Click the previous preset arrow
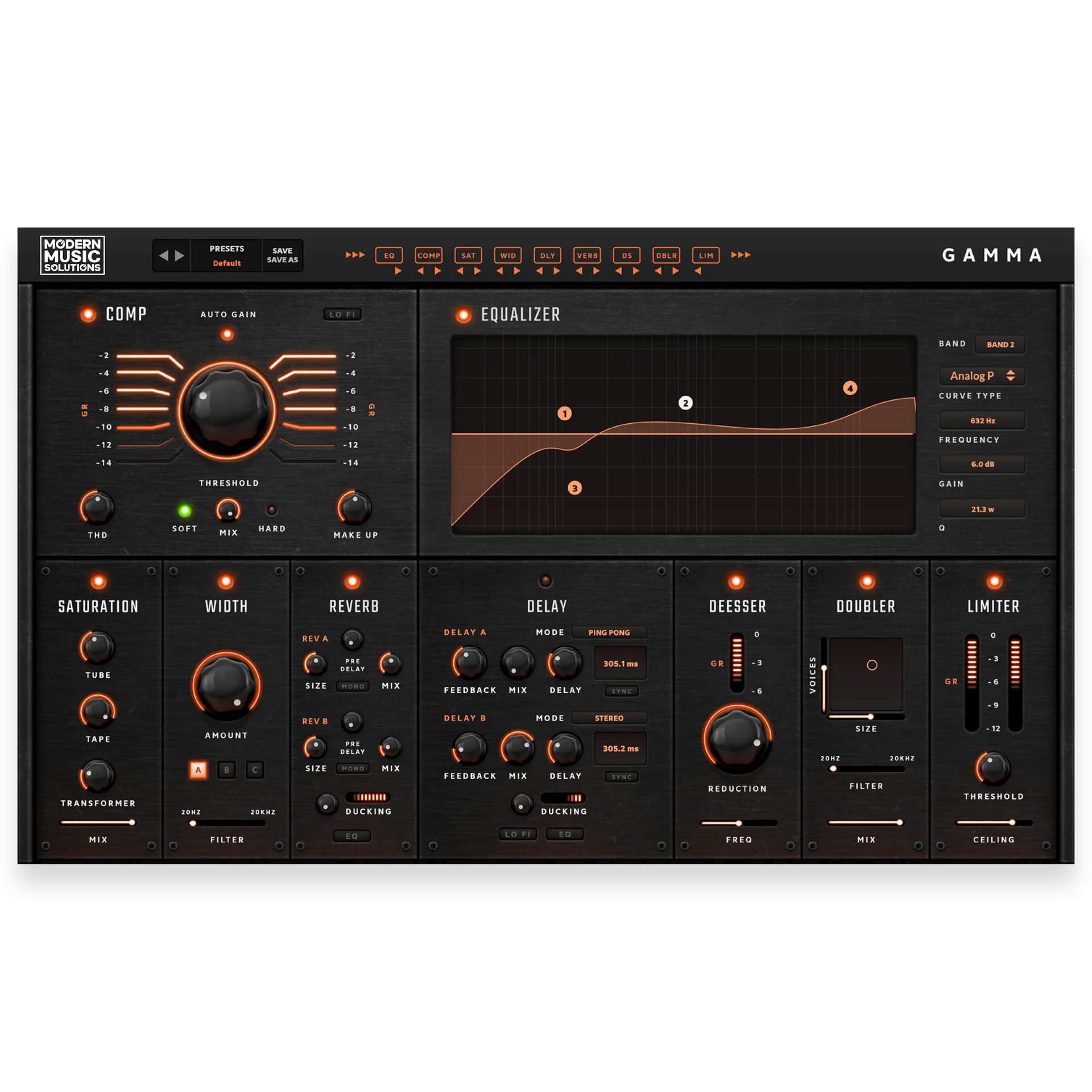 (164, 256)
